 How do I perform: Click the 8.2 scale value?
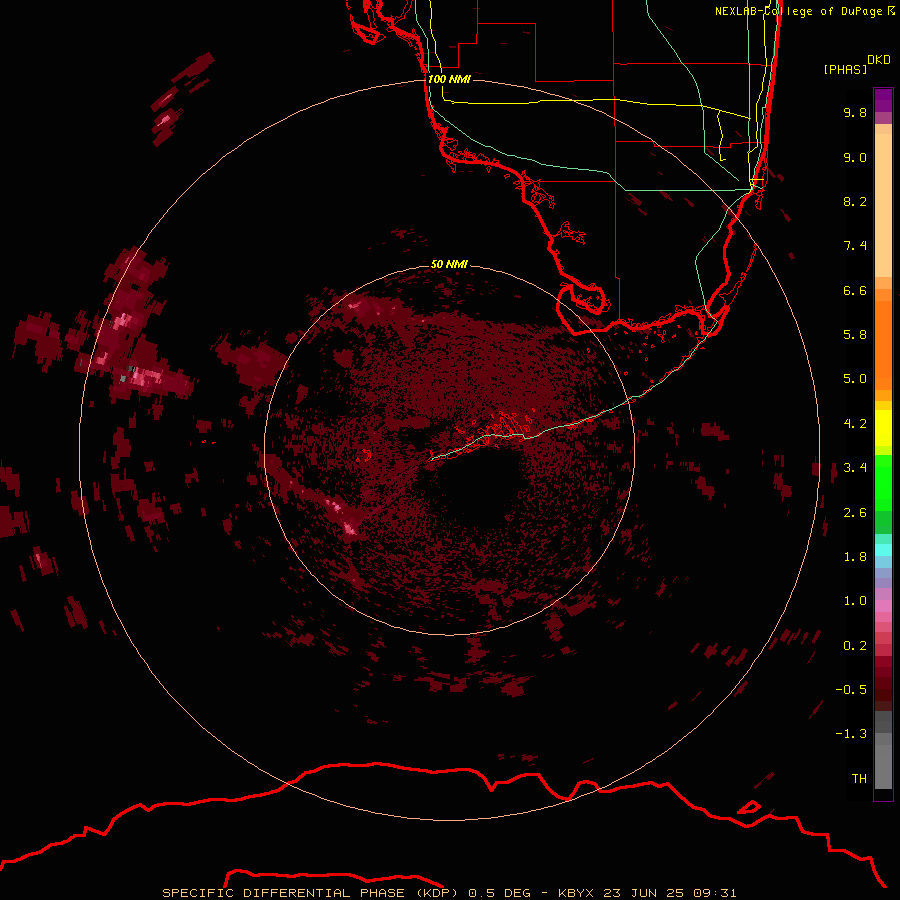coord(855,201)
